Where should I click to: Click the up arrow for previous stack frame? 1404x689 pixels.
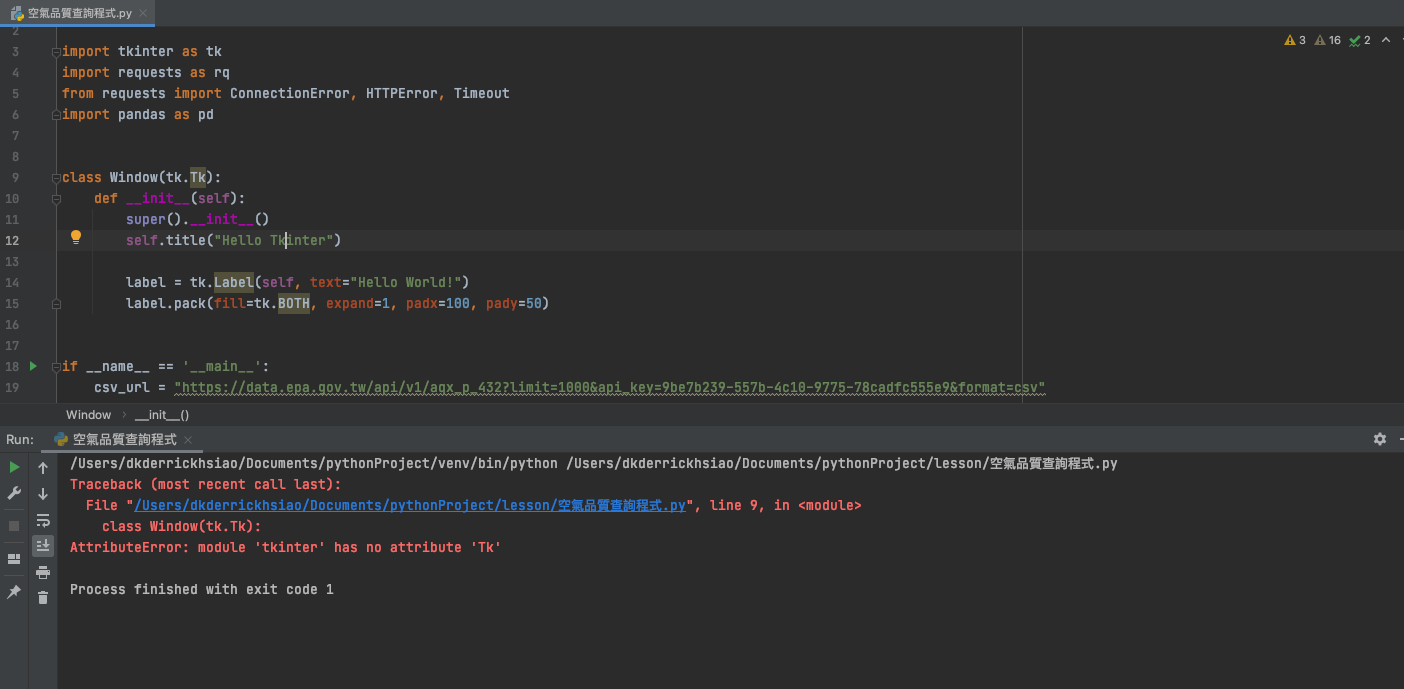pos(43,468)
